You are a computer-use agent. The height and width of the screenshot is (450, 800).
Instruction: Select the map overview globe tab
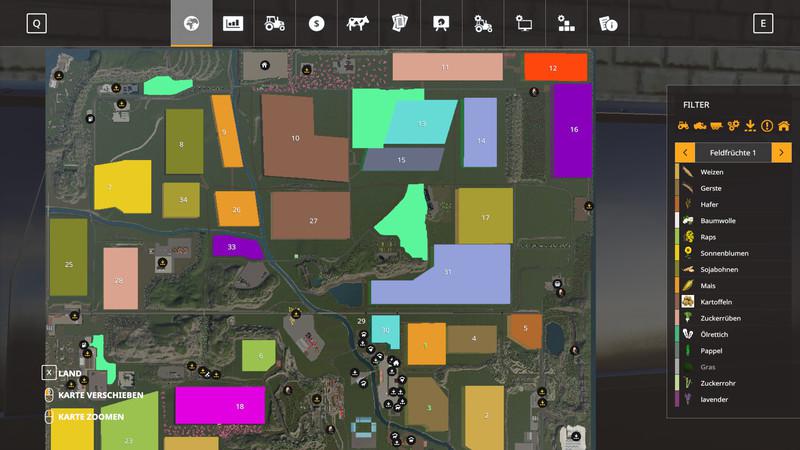(x=191, y=24)
